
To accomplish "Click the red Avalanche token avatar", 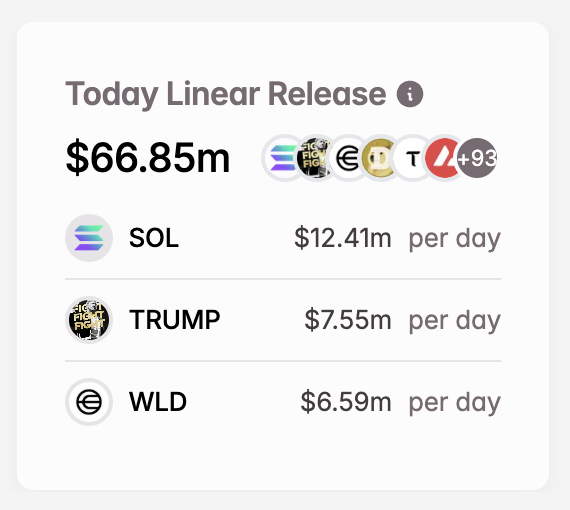I will 442,158.
